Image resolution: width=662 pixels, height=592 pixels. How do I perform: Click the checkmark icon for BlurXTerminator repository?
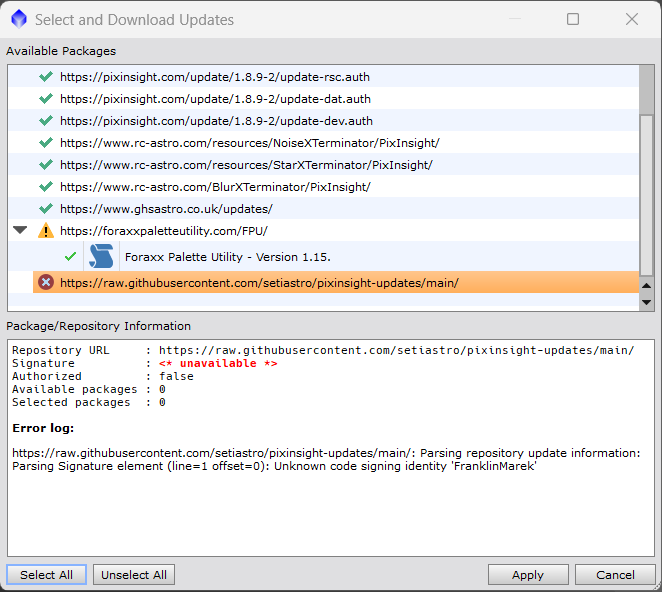tap(46, 186)
